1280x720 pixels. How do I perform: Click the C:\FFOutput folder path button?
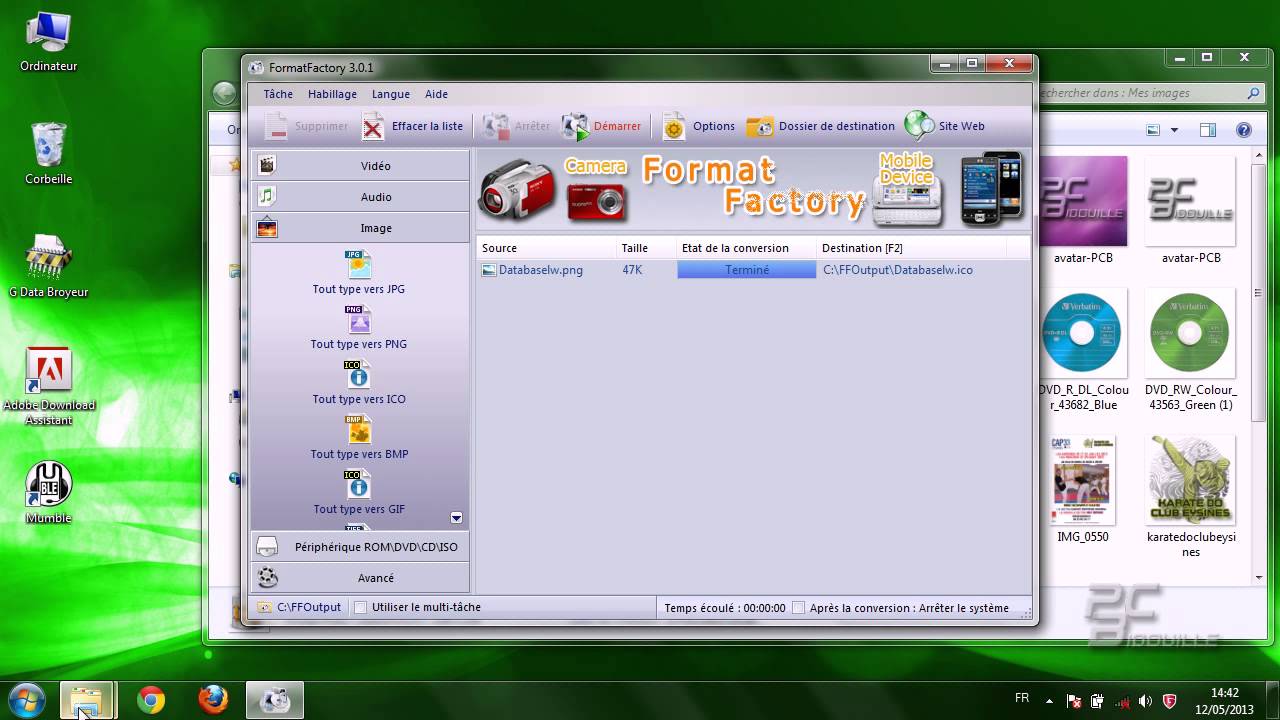click(x=299, y=607)
